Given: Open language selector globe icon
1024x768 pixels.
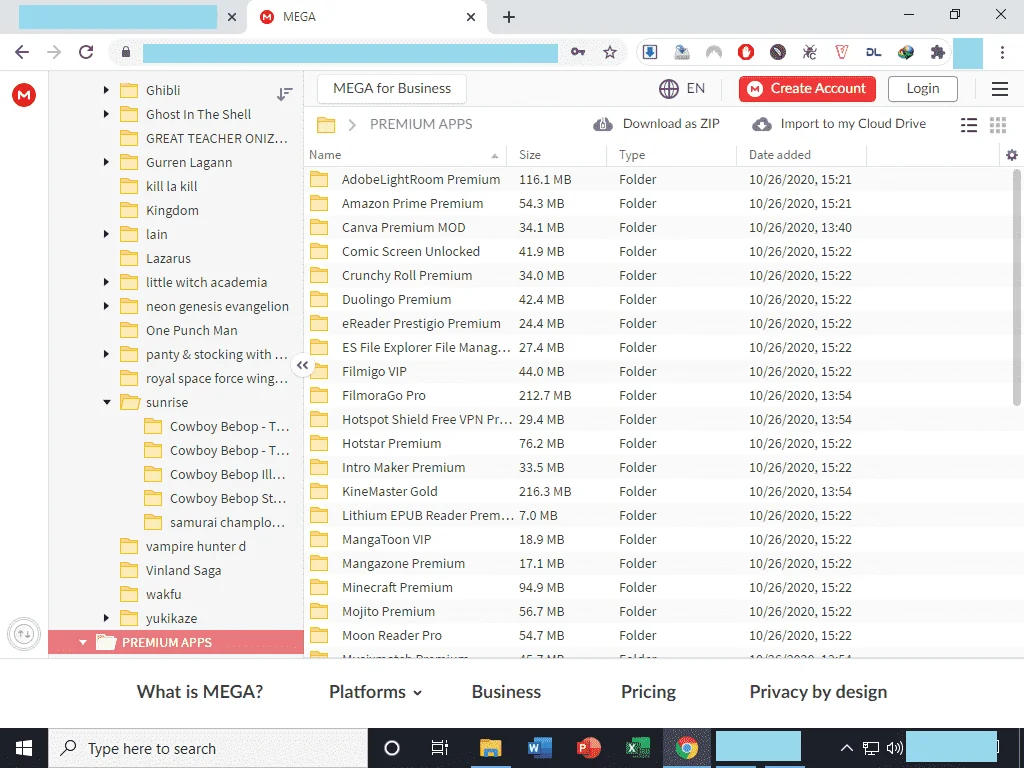Looking at the screenshot, I should [669, 89].
